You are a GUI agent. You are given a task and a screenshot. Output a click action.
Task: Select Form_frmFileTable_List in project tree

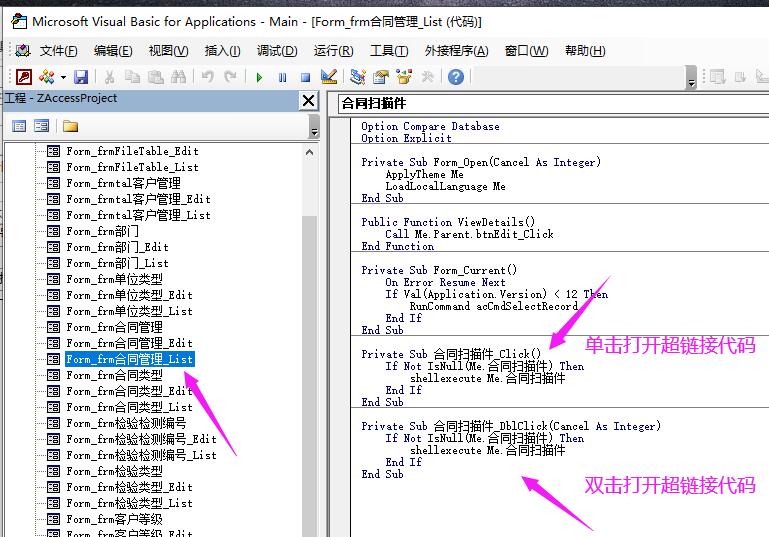132,167
